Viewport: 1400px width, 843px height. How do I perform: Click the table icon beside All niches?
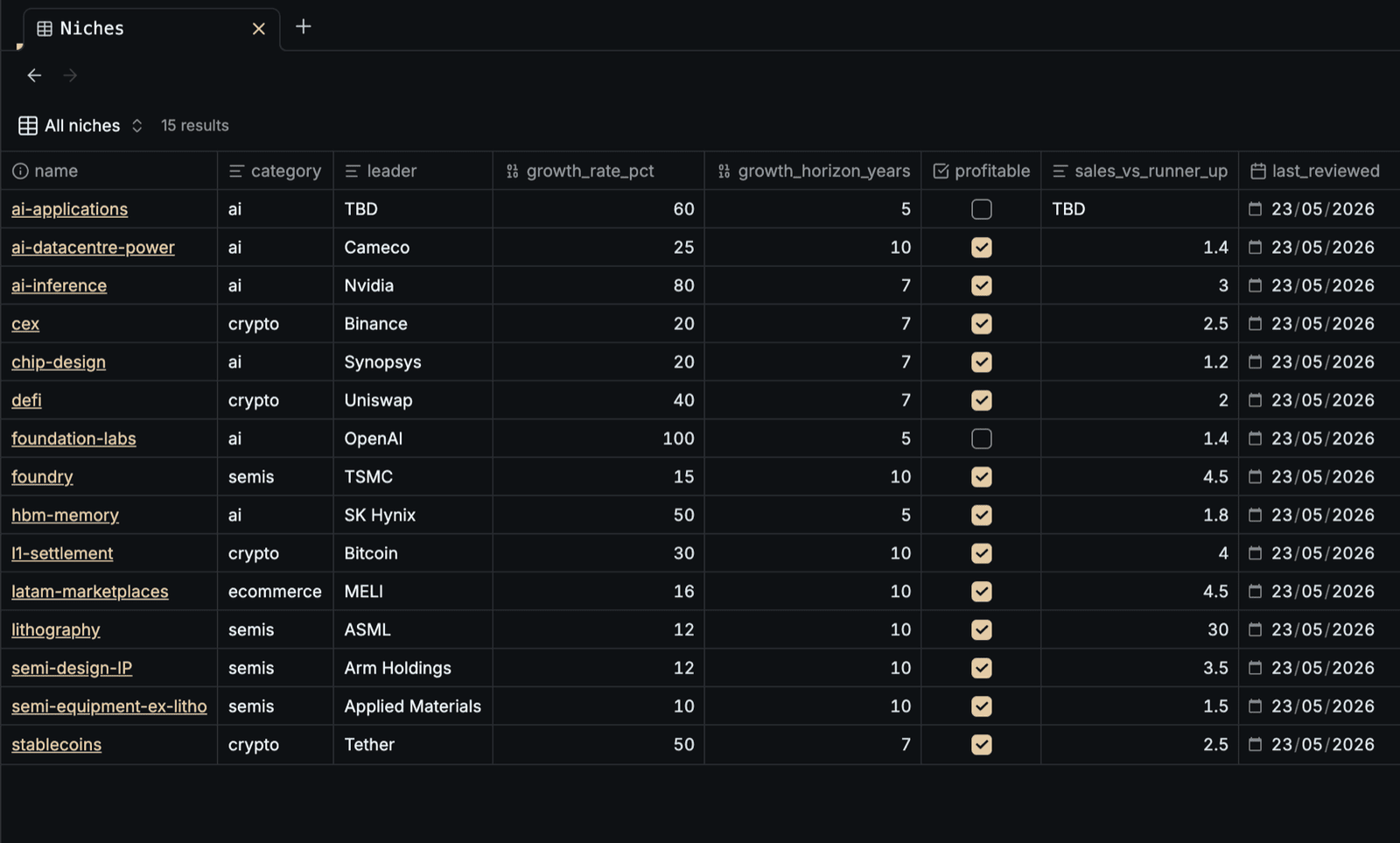28,125
